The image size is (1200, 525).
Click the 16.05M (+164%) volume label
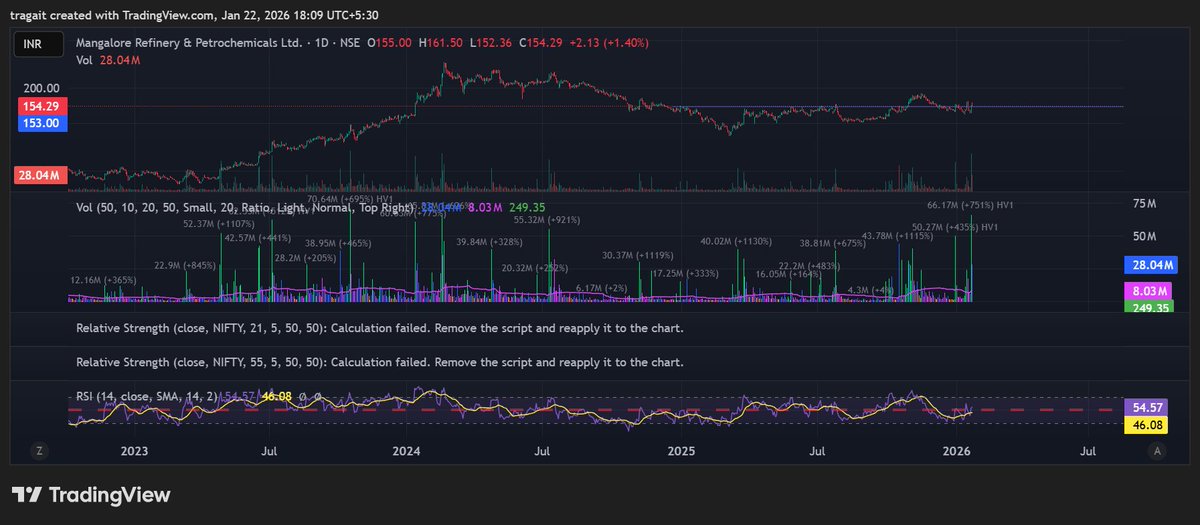[788, 274]
